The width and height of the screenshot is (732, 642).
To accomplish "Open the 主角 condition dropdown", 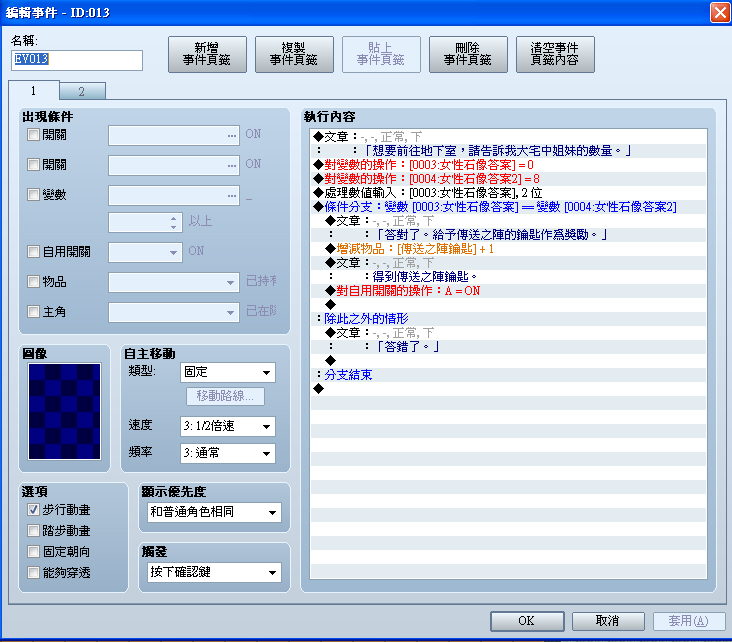I will (174, 312).
